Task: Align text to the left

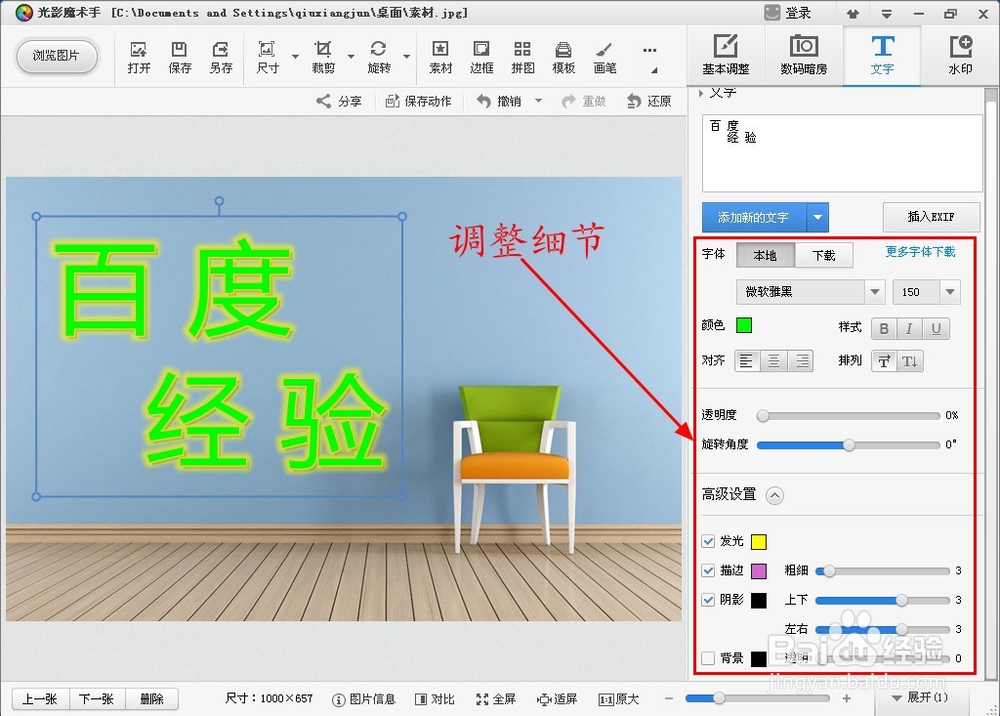Action: (747, 362)
